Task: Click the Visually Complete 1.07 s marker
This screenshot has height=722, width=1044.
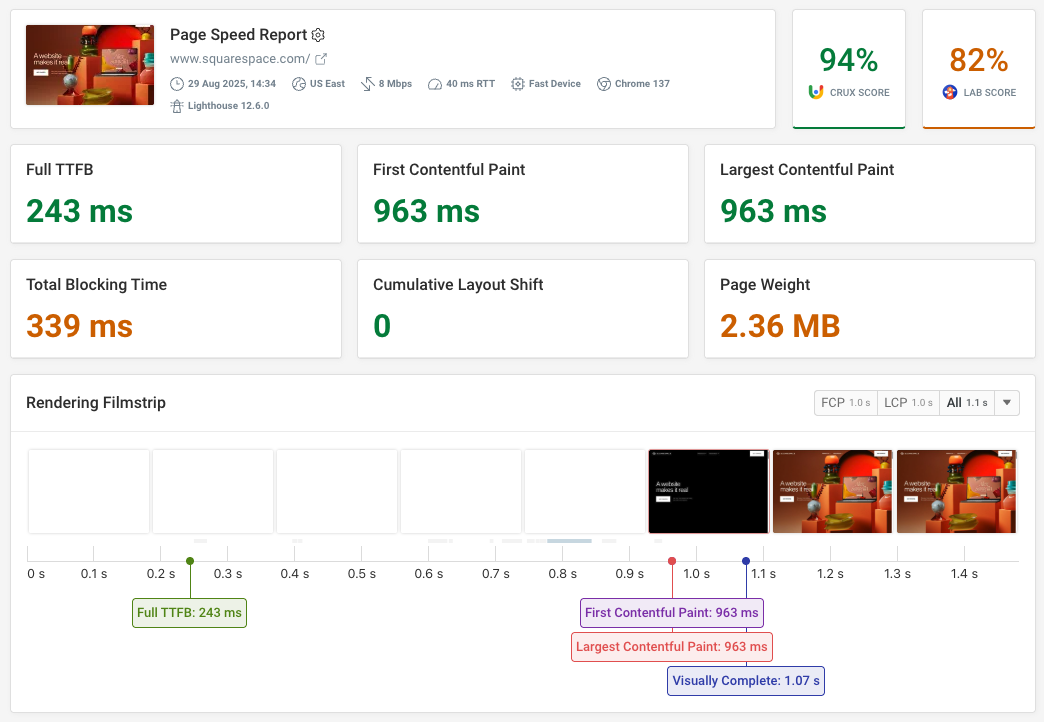Action: (x=745, y=680)
